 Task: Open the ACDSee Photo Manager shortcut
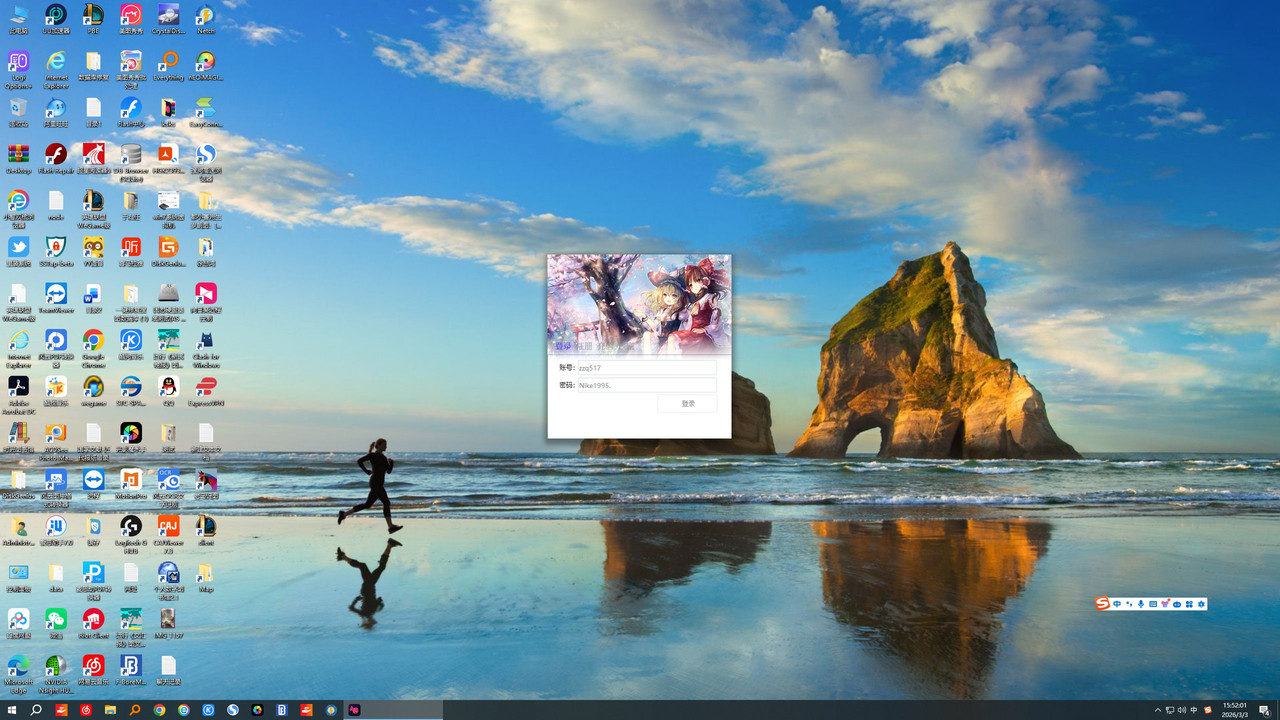click(x=56, y=441)
